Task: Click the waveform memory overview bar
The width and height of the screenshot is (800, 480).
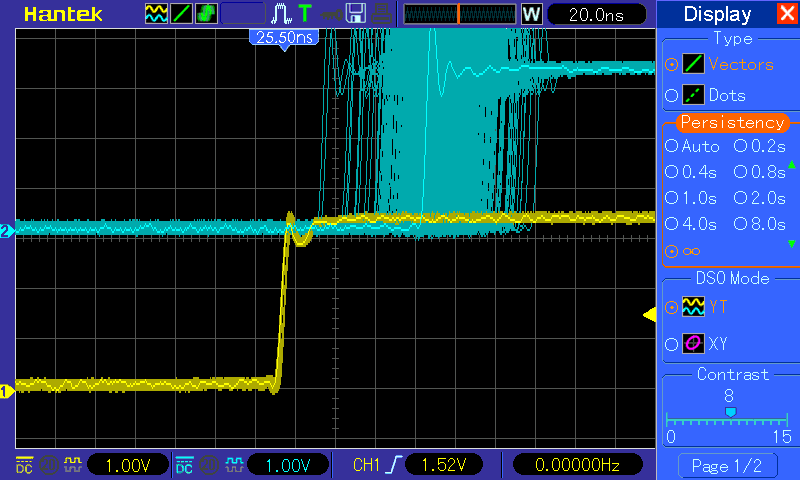Action: point(460,14)
